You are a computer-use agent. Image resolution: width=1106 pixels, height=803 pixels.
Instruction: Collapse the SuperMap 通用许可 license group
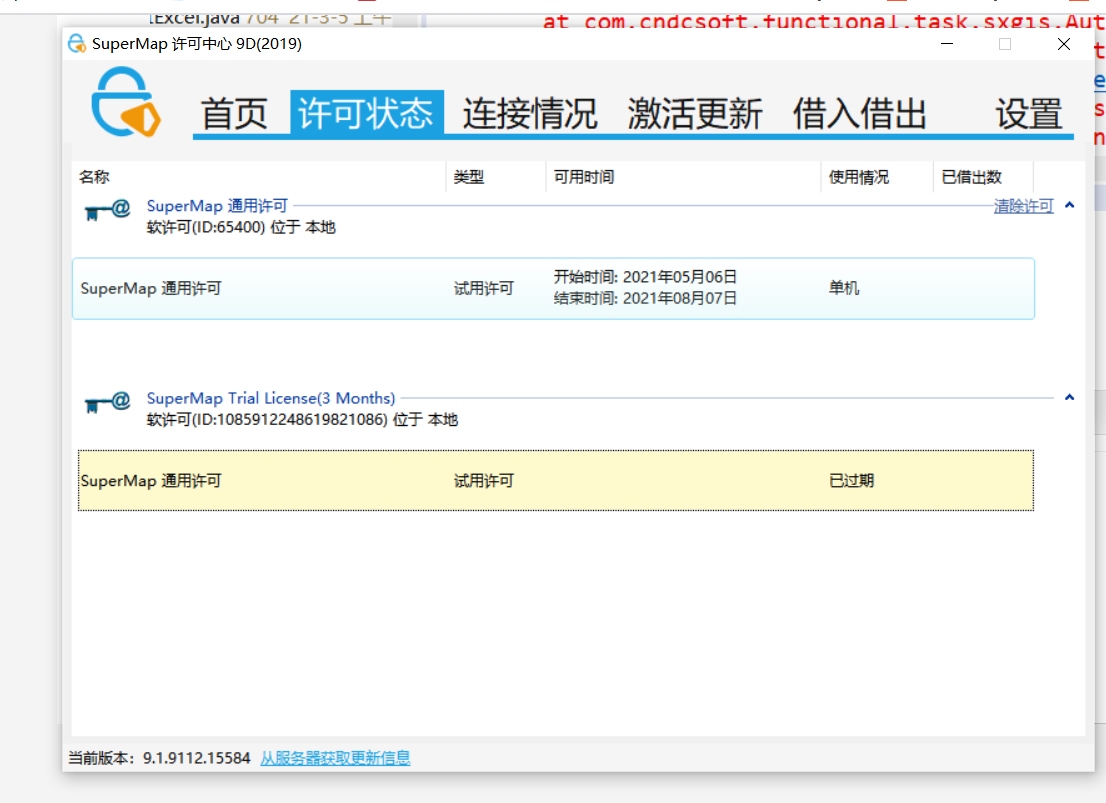pos(1069,205)
